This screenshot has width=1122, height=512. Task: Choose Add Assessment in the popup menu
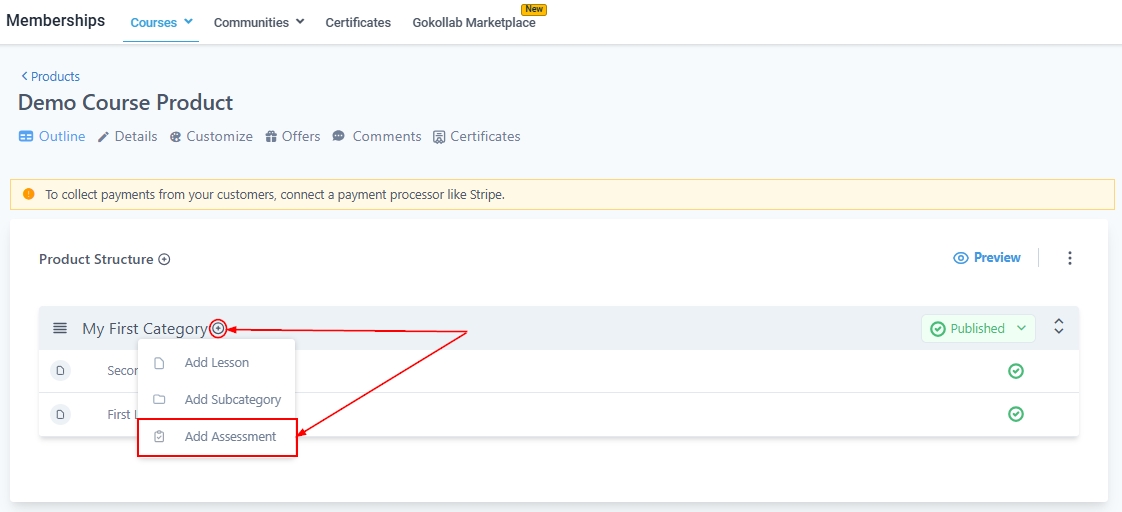click(217, 437)
